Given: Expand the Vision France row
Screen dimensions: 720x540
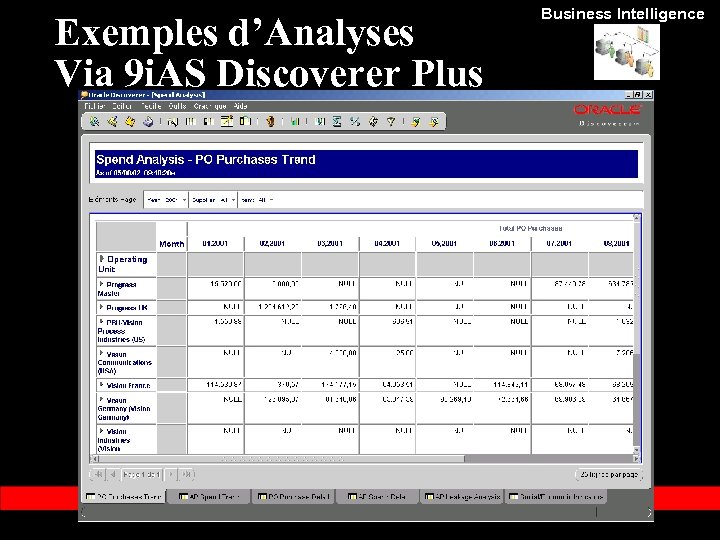Looking at the screenshot, I should click(101, 385).
